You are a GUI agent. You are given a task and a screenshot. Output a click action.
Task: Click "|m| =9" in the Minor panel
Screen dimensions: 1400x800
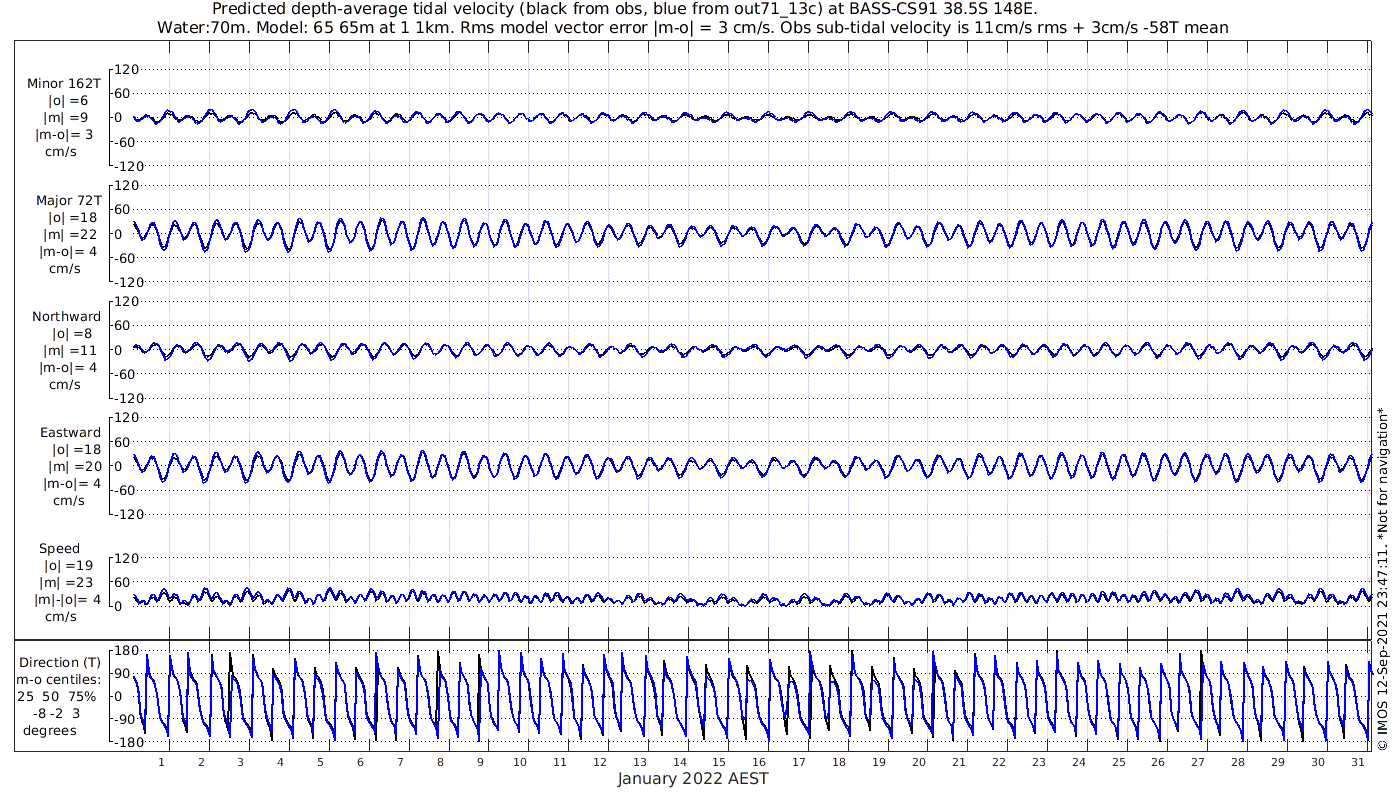(68, 118)
